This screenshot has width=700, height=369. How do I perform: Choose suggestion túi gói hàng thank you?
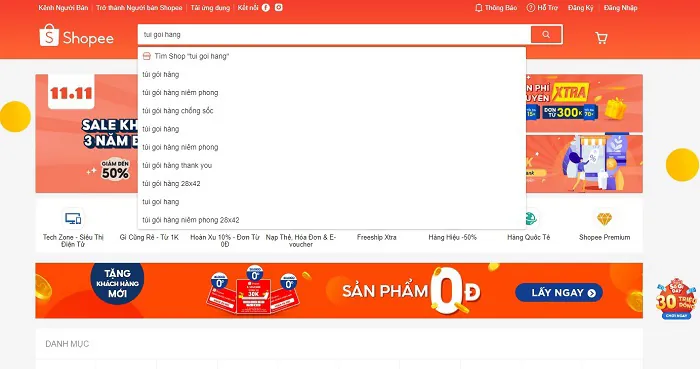[x=332, y=166]
